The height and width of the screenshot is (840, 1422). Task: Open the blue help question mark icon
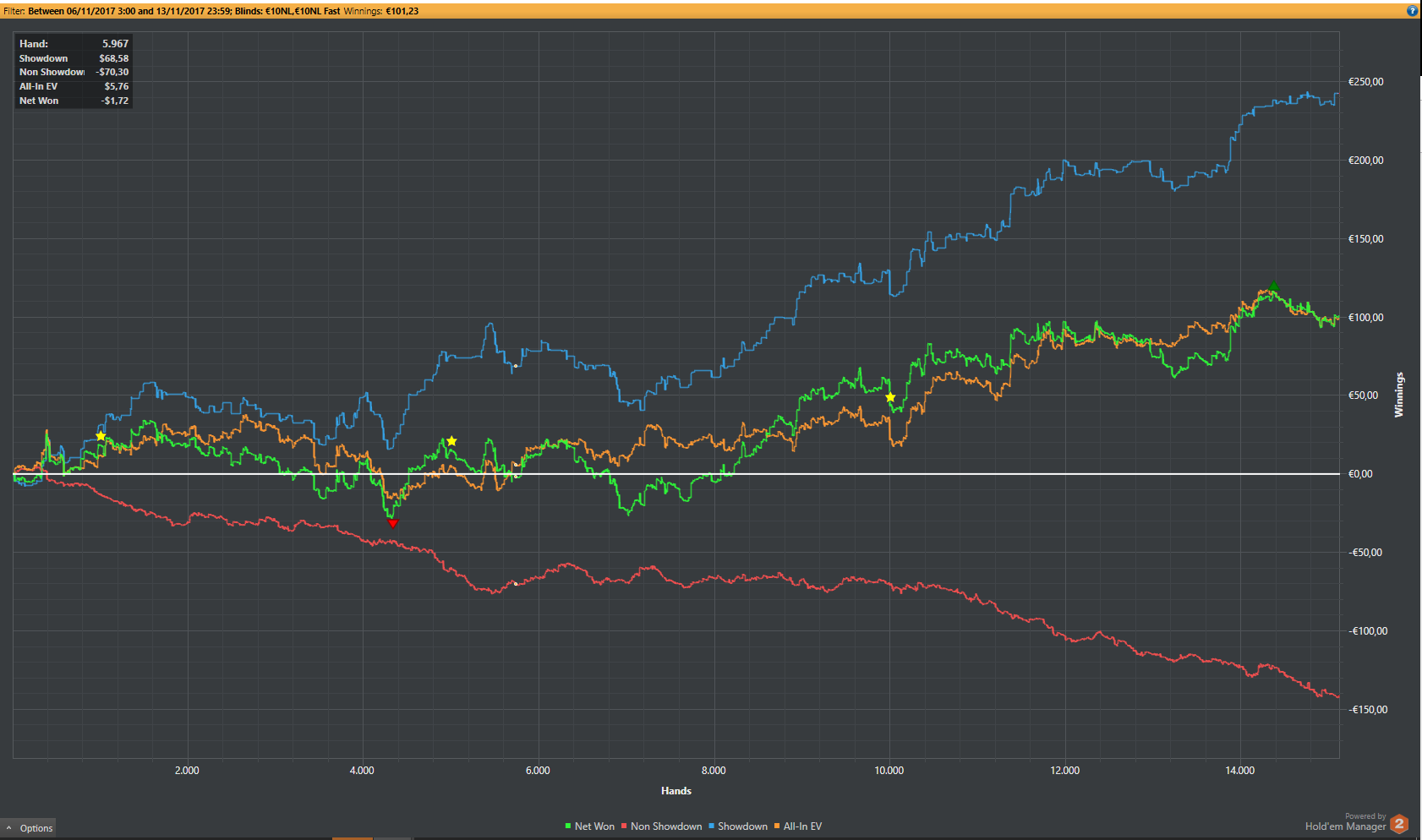pyautogui.click(x=1412, y=11)
